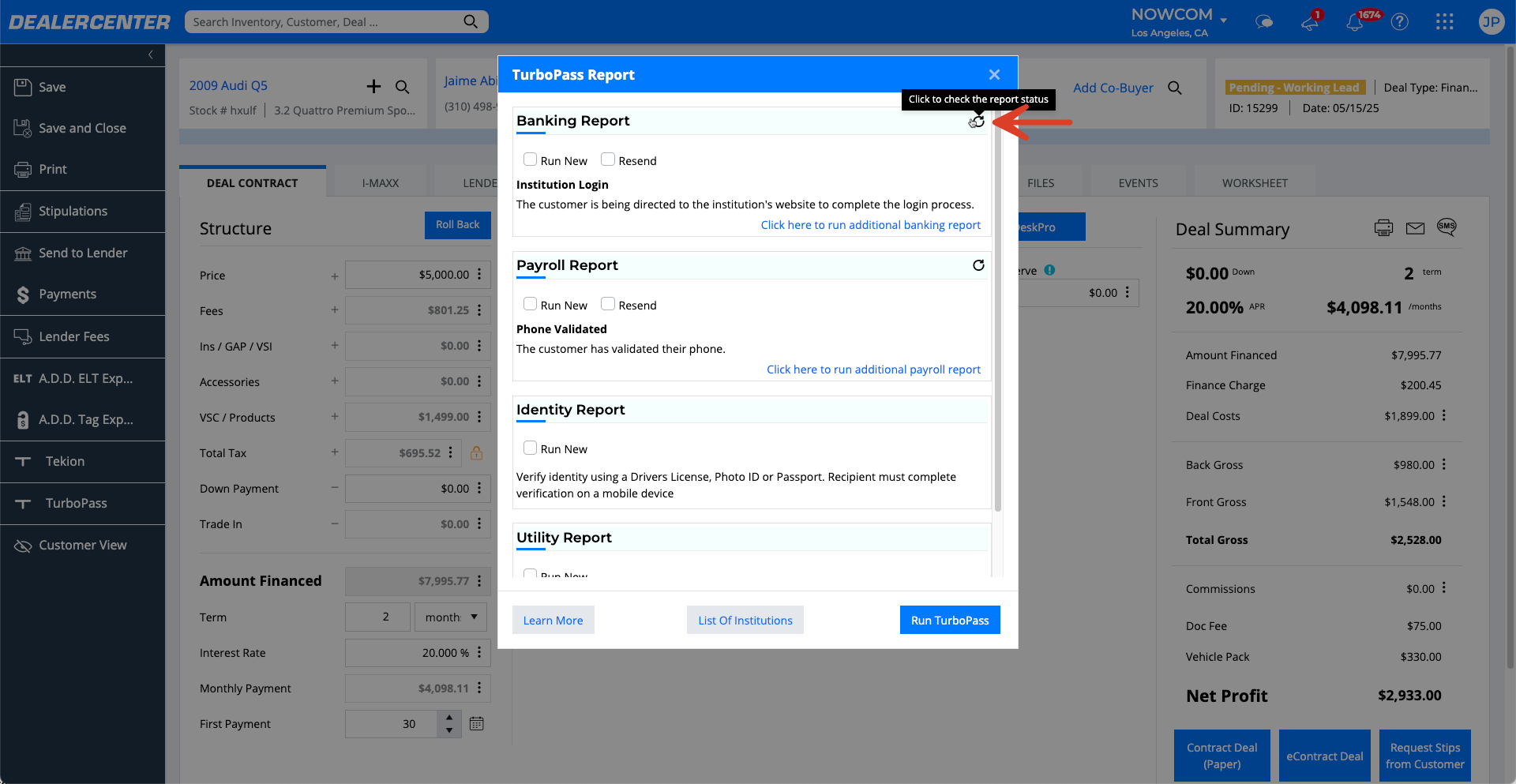This screenshot has width=1516, height=784.
Task: Collapse the left sidebar chevron
Action: (150, 54)
